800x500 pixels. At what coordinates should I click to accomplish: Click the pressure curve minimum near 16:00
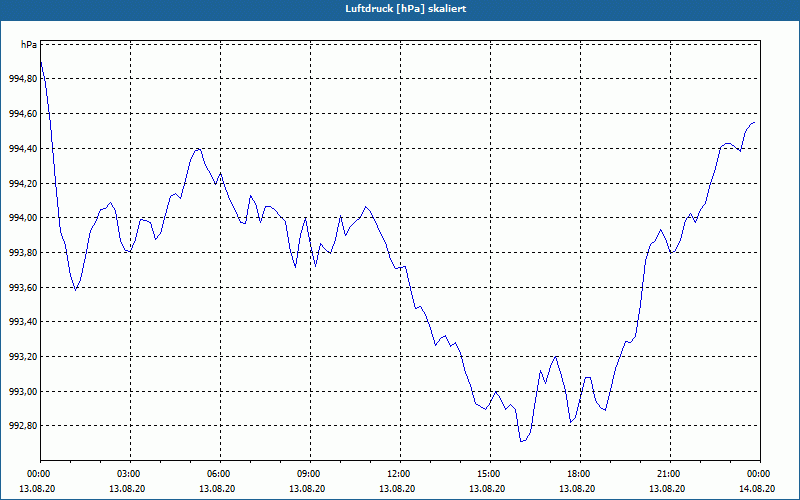(521, 441)
